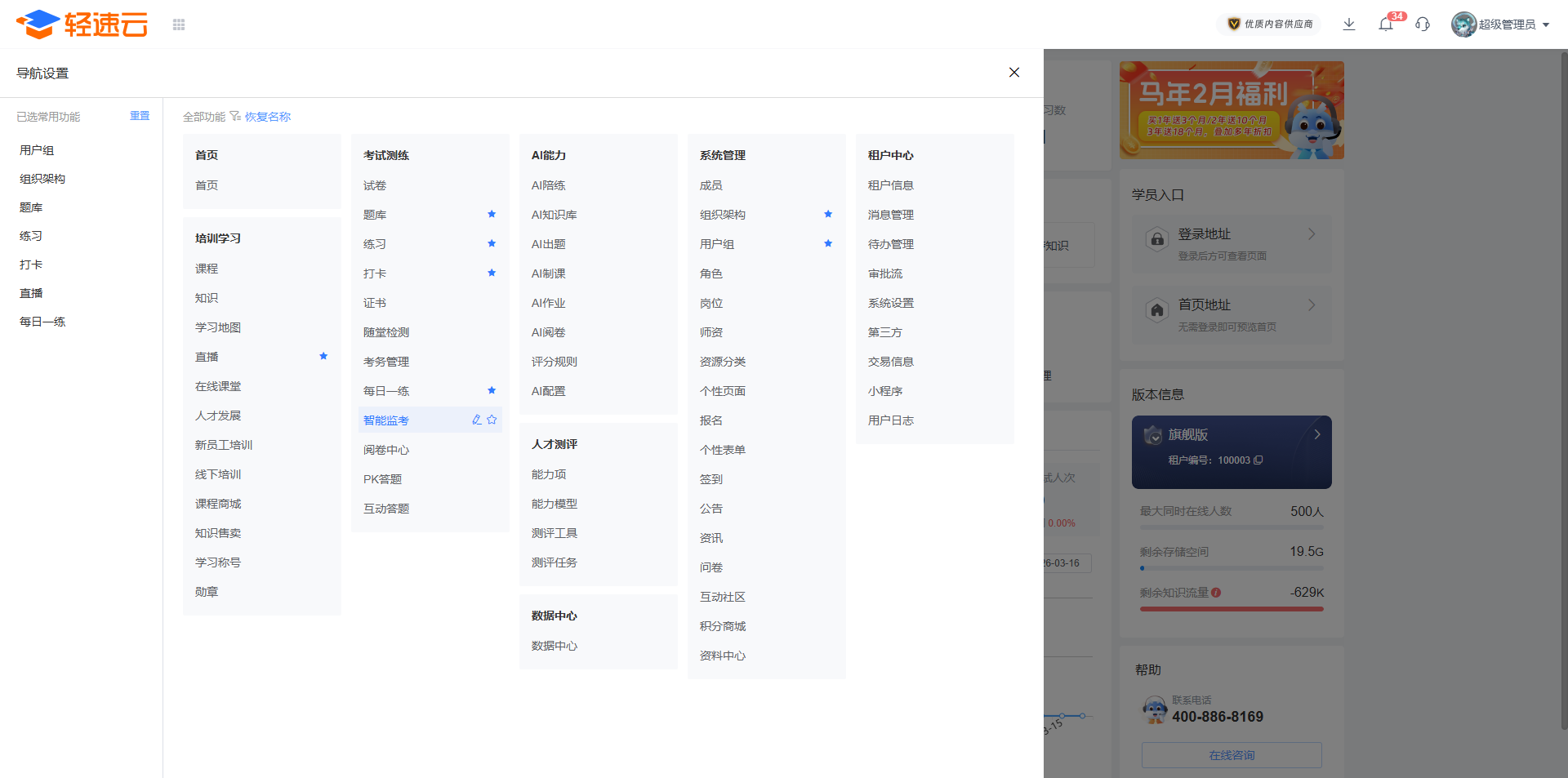This screenshot has width=1568, height=778.
Task: Click the customer service headset icon
Action: click(x=1423, y=24)
